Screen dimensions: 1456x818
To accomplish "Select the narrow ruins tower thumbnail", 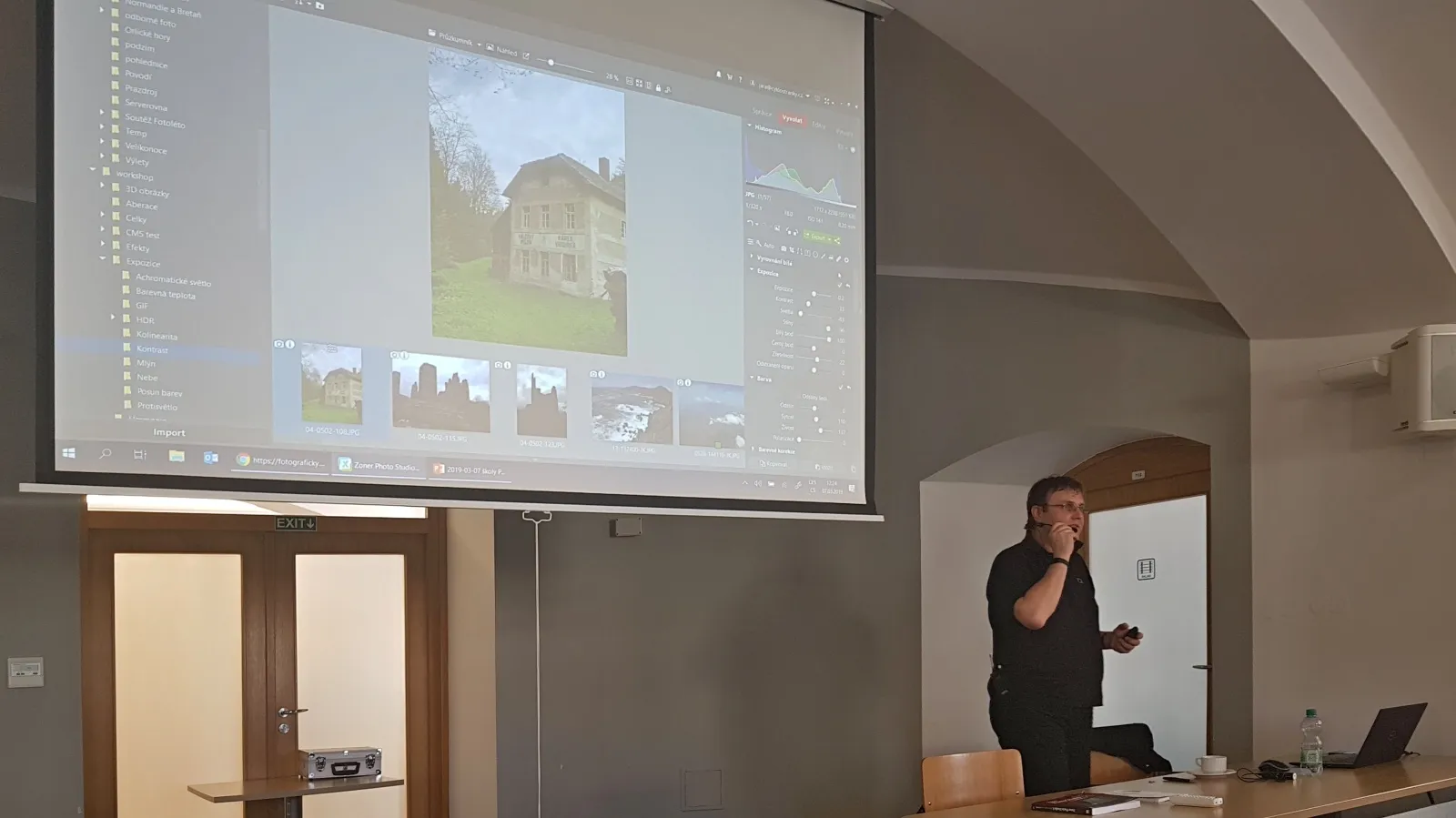I will click(541, 402).
